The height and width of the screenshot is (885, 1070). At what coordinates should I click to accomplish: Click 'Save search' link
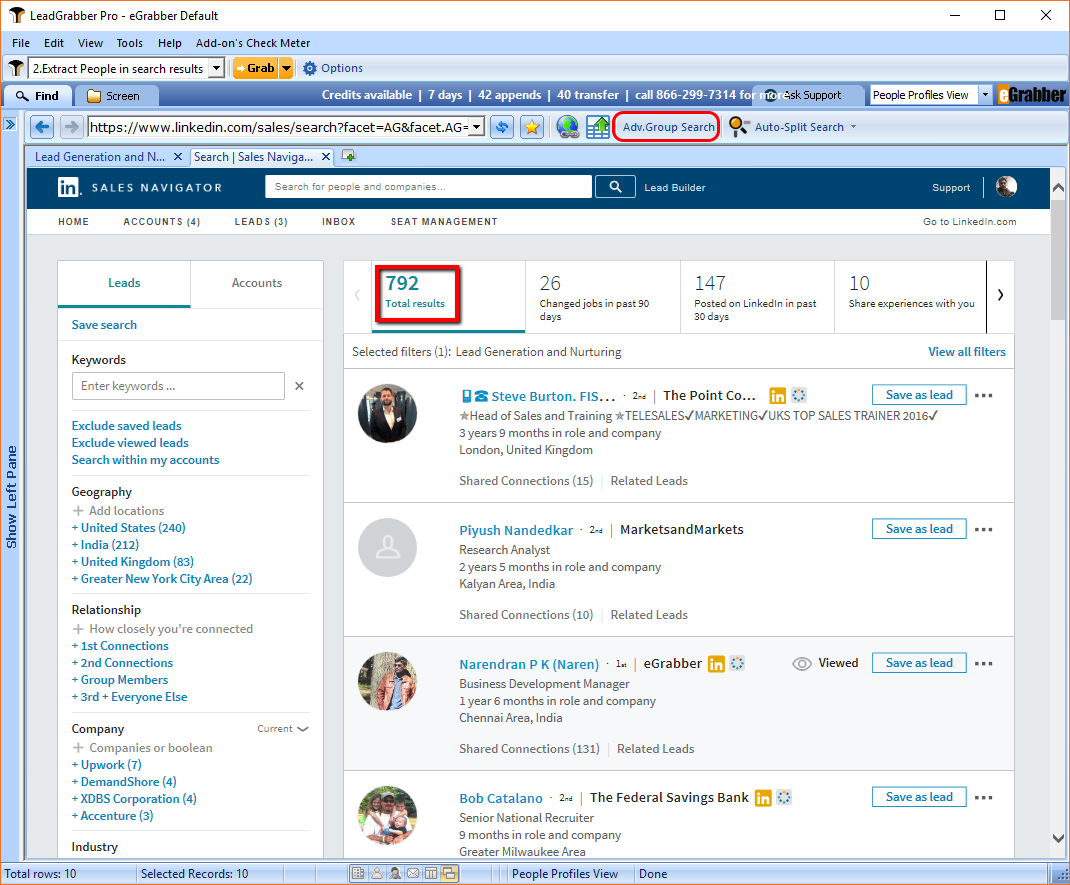coord(104,325)
